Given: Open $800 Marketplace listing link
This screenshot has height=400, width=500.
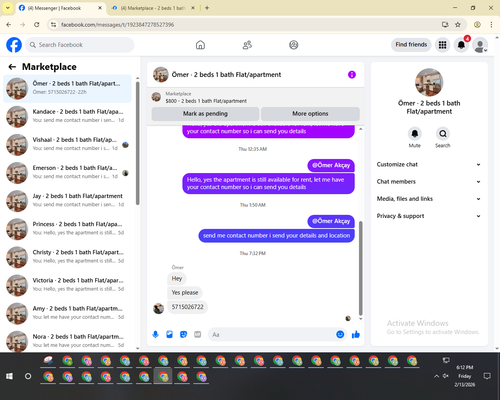Looking at the screenshot, I should (206, 101).
